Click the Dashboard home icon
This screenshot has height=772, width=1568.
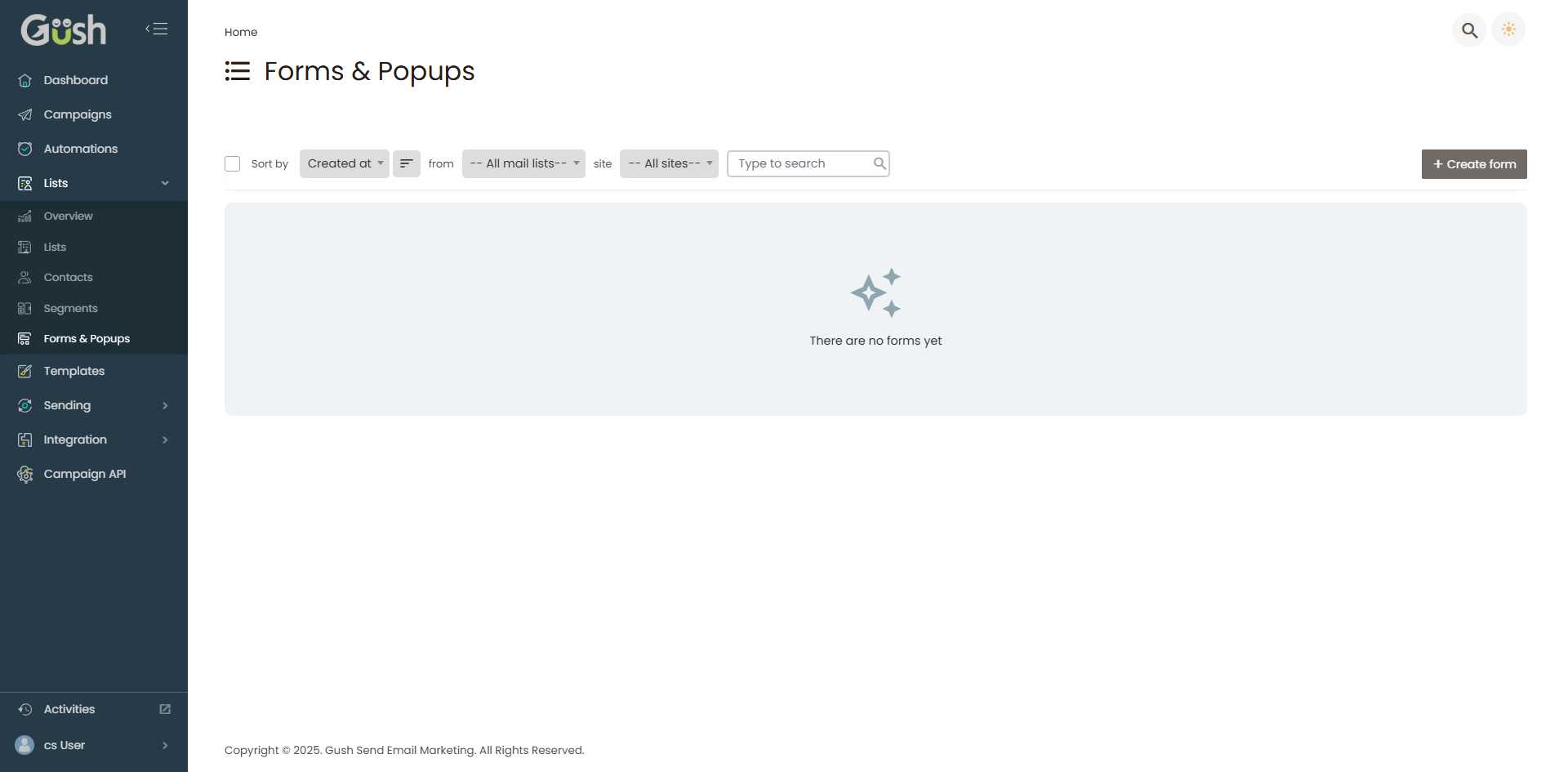[25, 80]
